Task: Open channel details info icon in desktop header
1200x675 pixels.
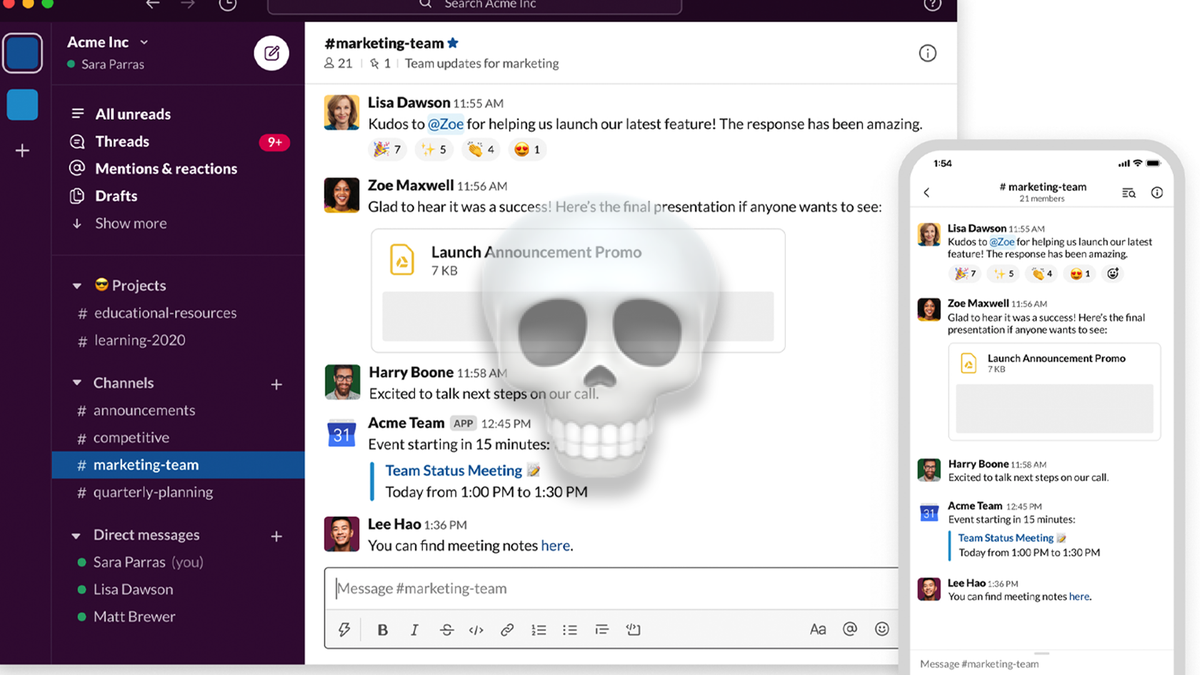Action: point(927,53)
